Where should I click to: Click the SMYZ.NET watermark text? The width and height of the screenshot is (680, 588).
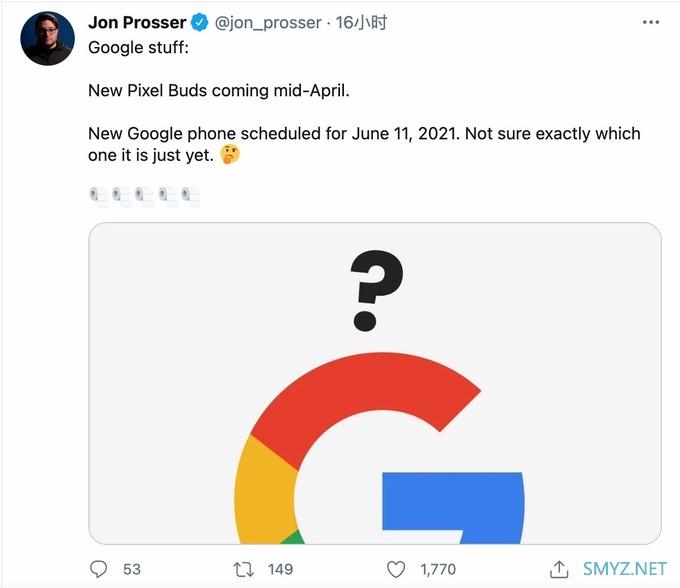click(x=625, y=569)
